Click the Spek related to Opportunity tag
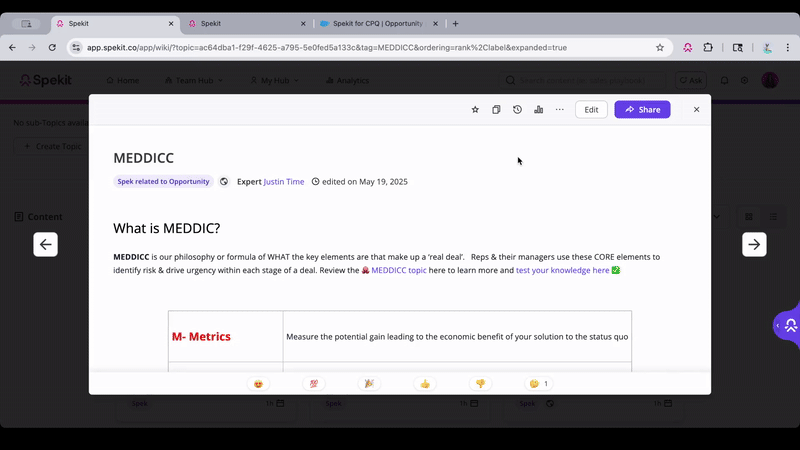Viewport: 800px width, 450px height. 163,182
